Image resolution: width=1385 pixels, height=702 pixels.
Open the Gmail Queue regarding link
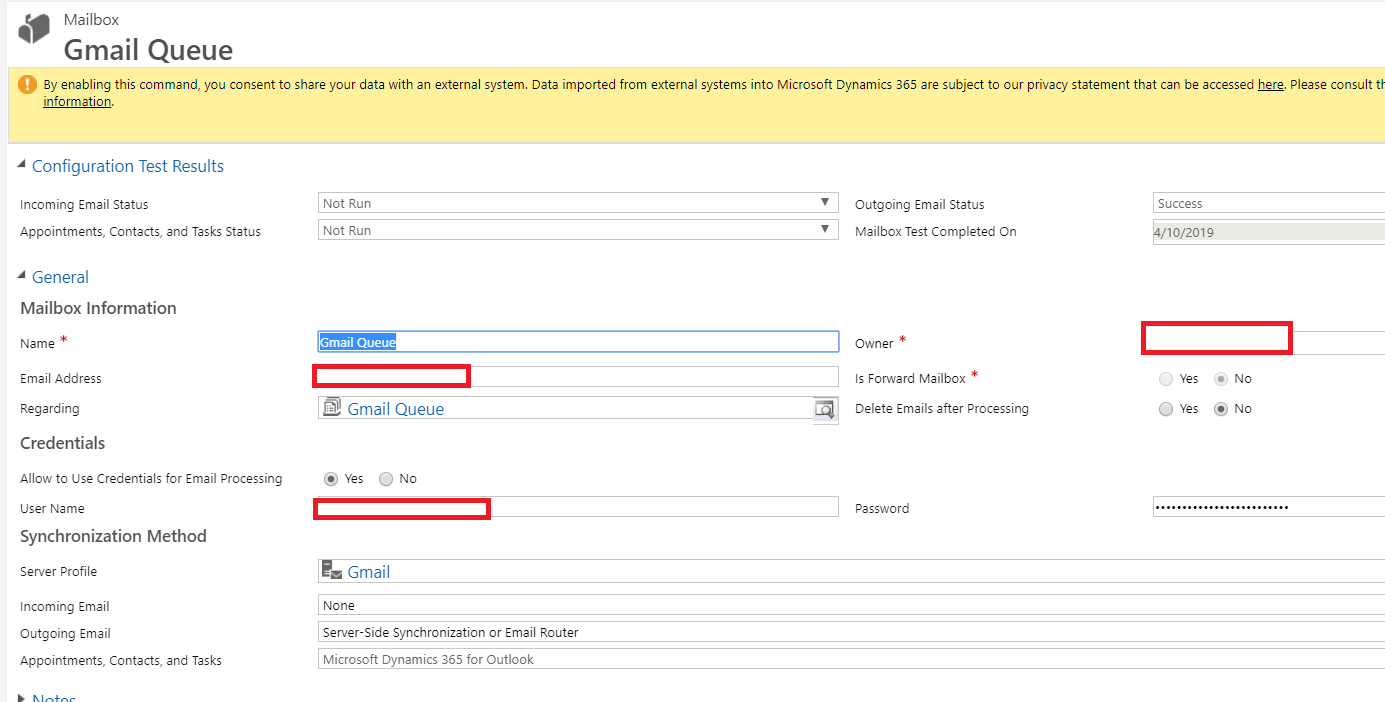click(x=396, y=409)
